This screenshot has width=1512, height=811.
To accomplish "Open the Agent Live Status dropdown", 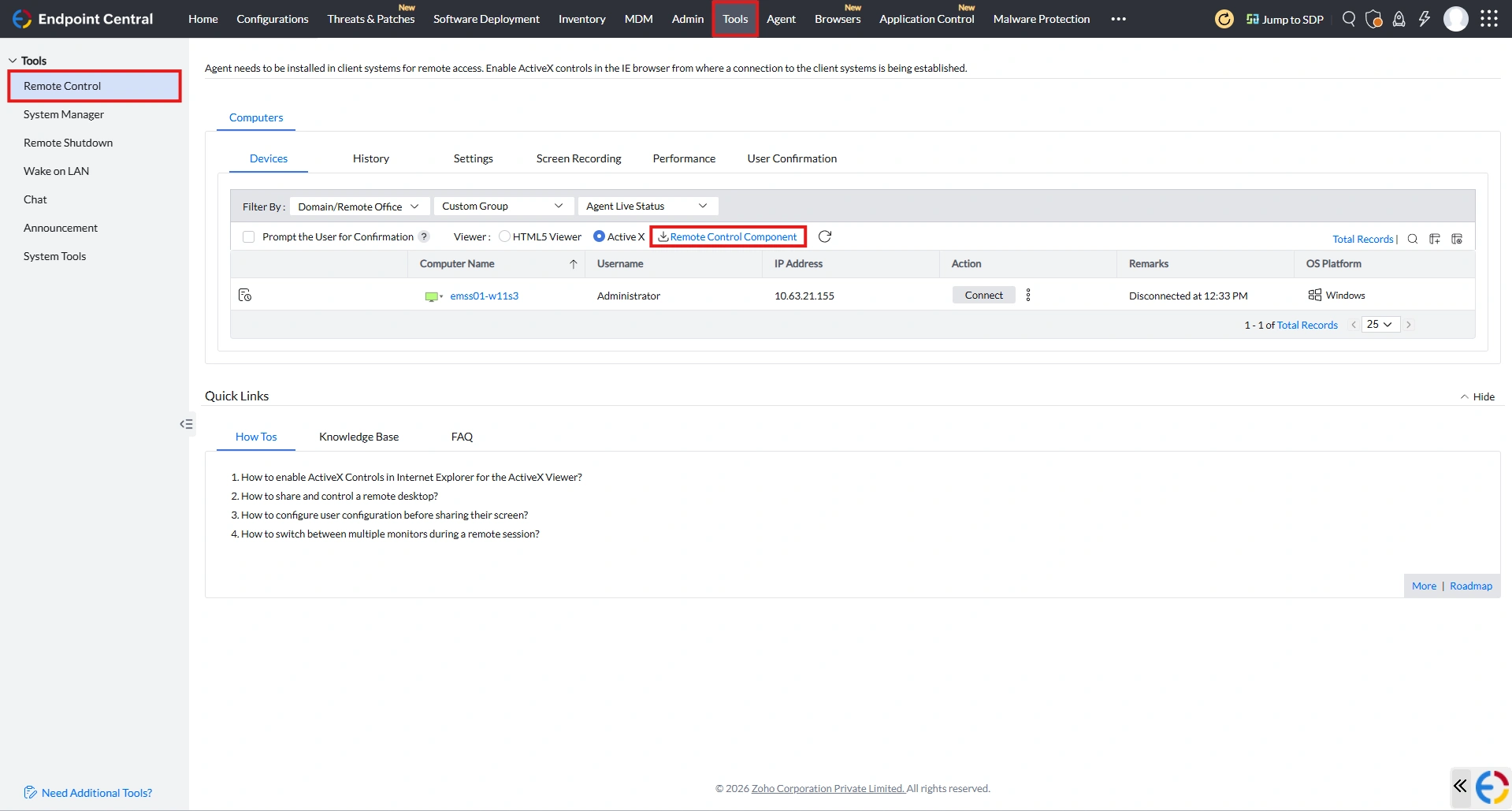I will 648,206.
